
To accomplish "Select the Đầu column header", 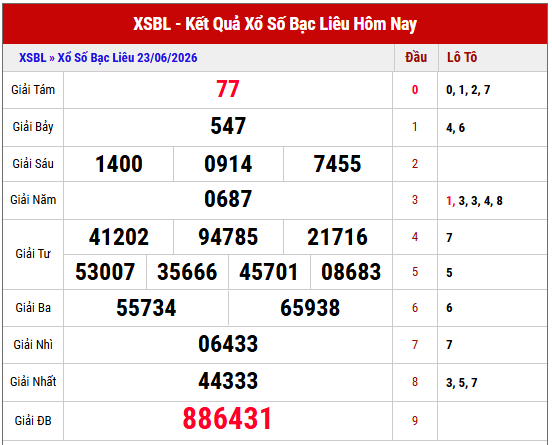I will (x=416, y=57).
